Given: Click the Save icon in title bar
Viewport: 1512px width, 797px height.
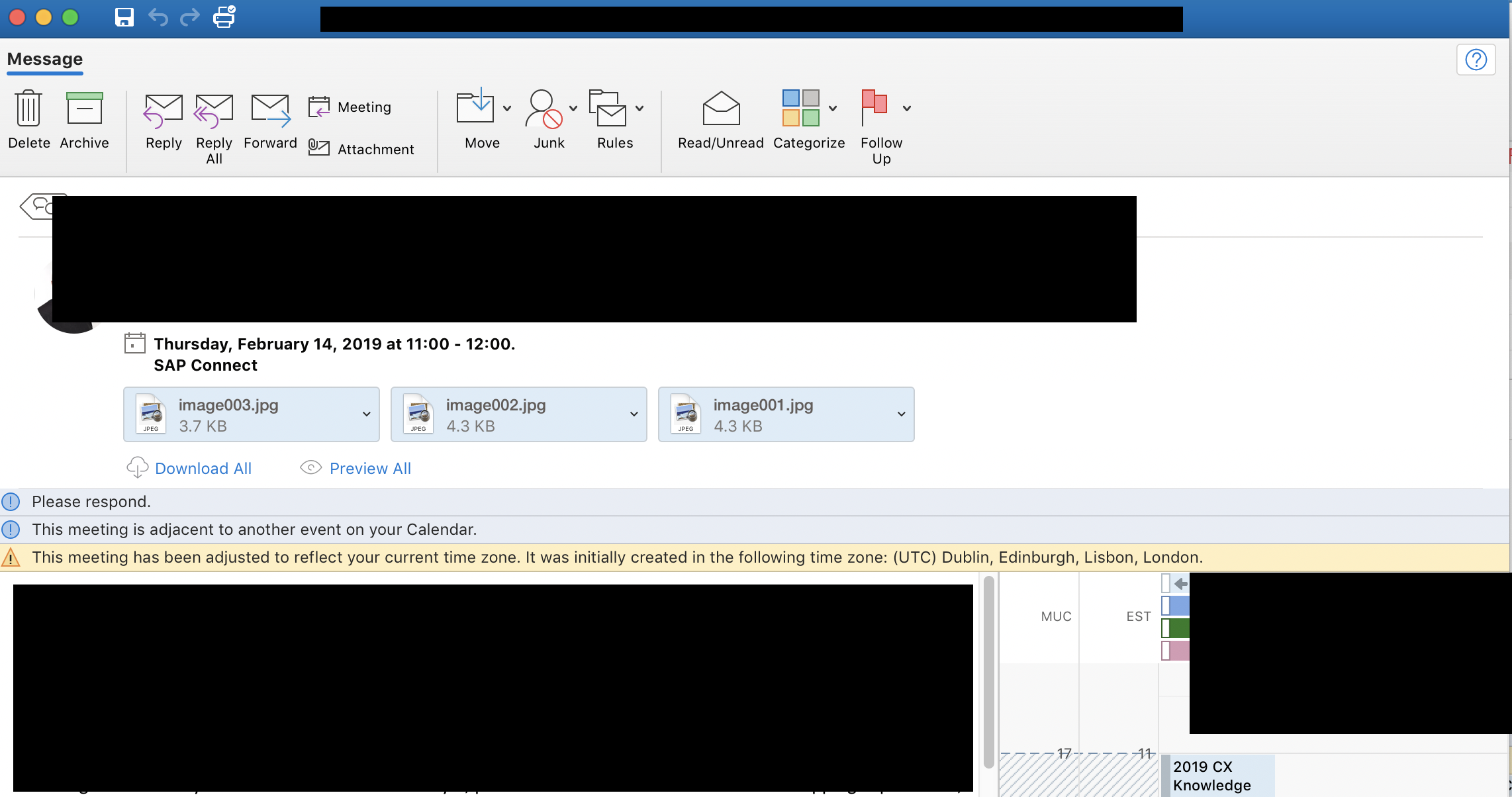Looking at the screenshot, I should [x=124, y=17].
